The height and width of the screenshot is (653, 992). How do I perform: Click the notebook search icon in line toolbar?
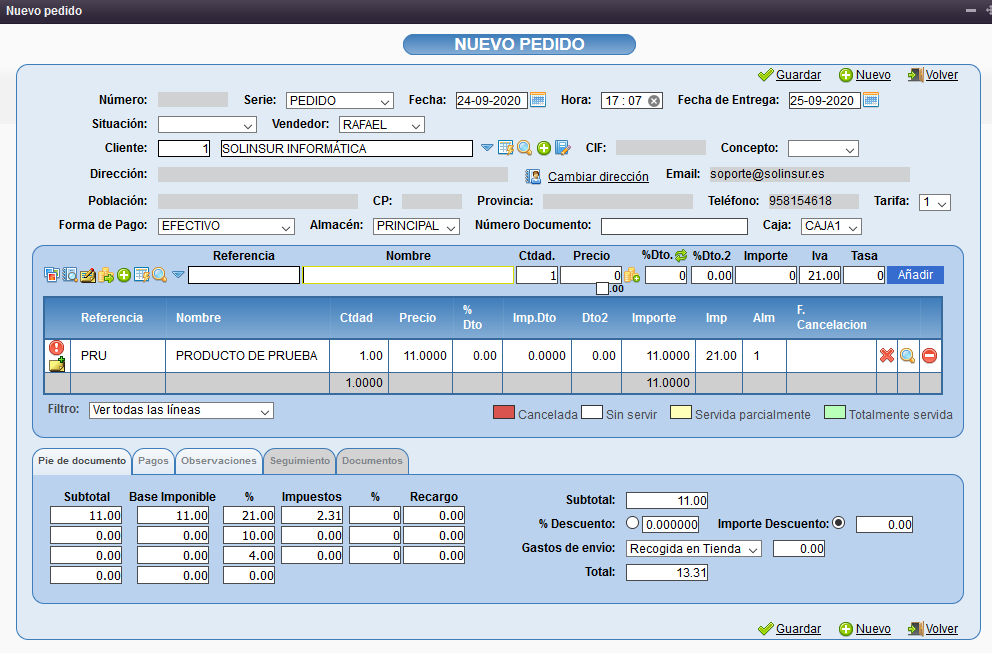[70, 275]
